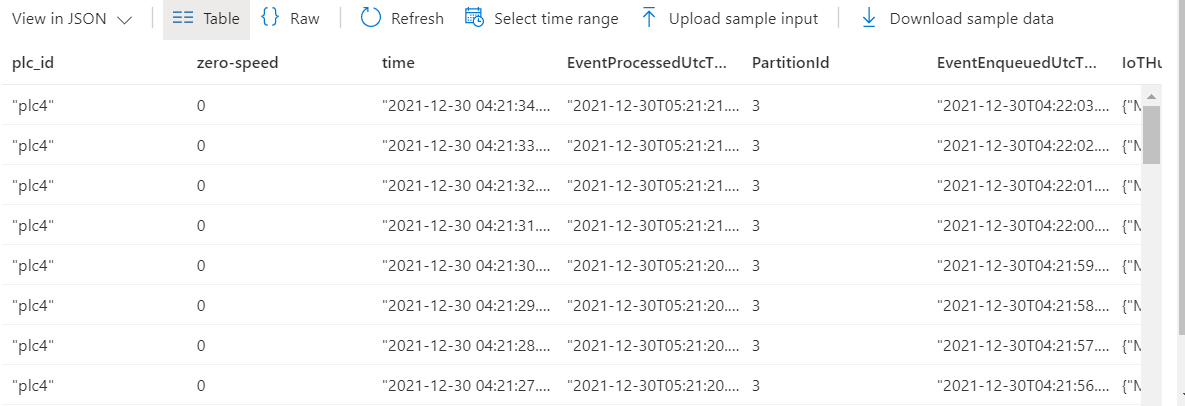
Task: Click the time column header
Action: (398, 63)
